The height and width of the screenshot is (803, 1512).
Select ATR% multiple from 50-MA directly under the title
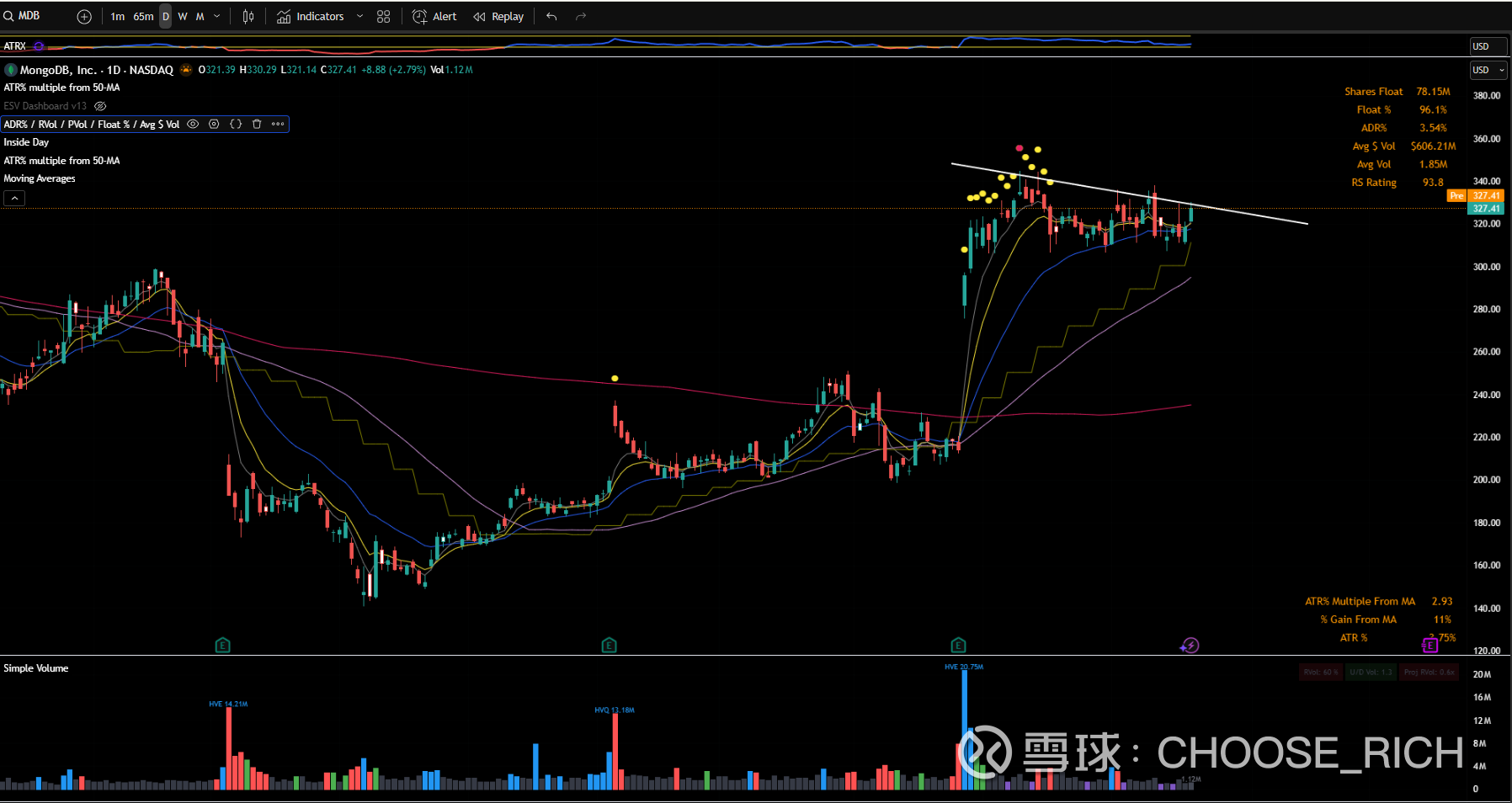(x=61, y=88)
